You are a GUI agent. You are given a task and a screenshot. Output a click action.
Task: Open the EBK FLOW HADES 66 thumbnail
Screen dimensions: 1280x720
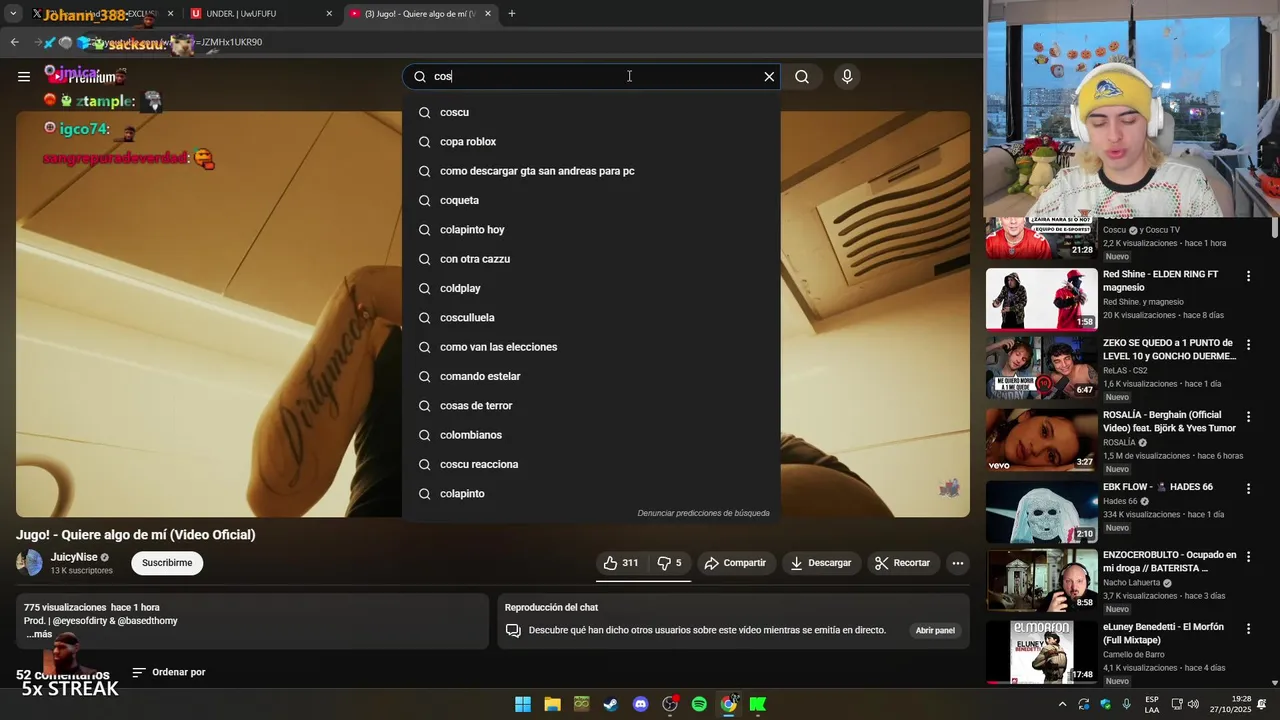click(x=1041, y=512)
